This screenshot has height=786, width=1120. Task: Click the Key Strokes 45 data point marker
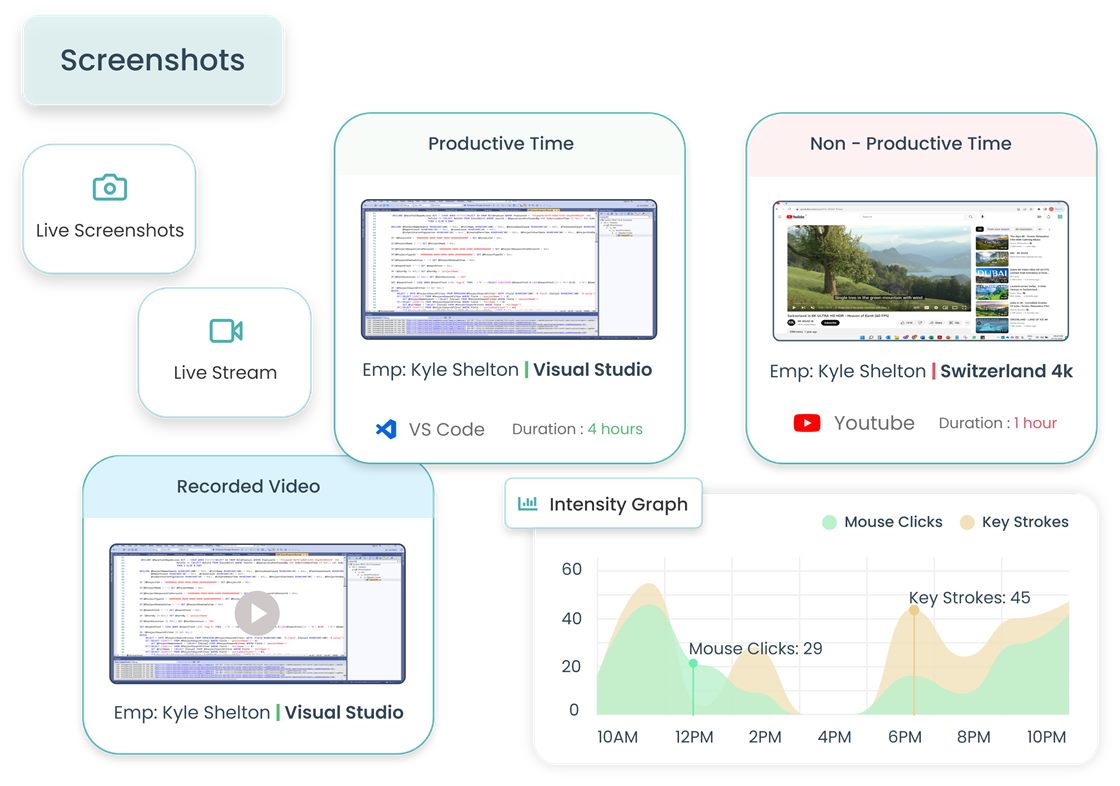pyautogui.click(x=914, y=610)
